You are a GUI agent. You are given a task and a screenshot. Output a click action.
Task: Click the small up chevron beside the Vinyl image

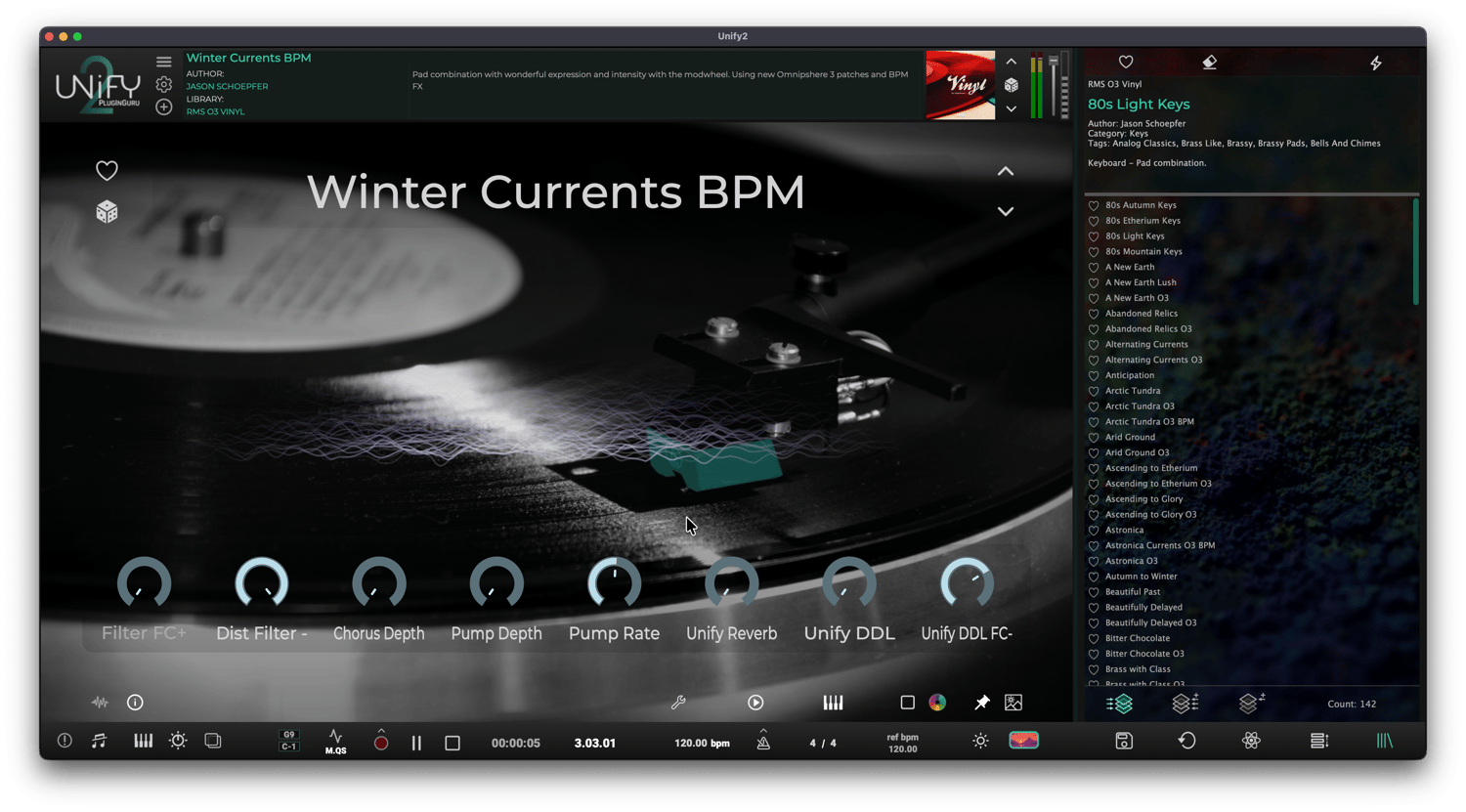[x=1012, y=63]
